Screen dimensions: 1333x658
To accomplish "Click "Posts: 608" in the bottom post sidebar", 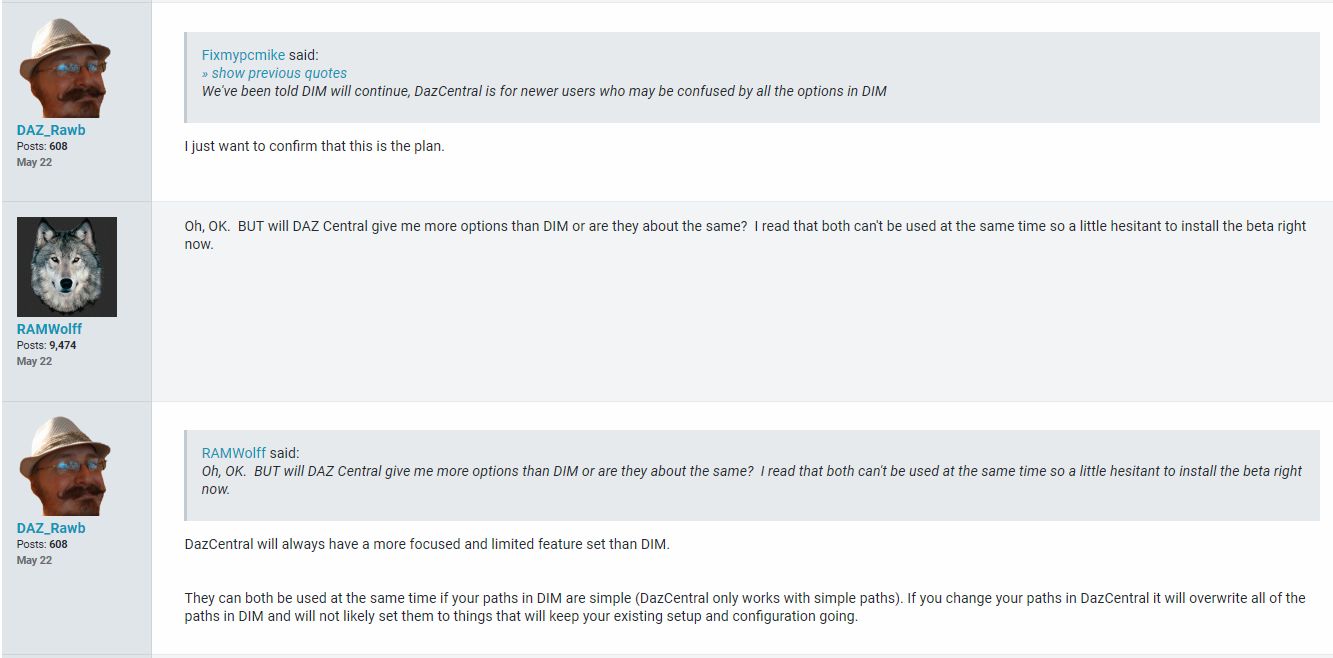I will [42, 544].
